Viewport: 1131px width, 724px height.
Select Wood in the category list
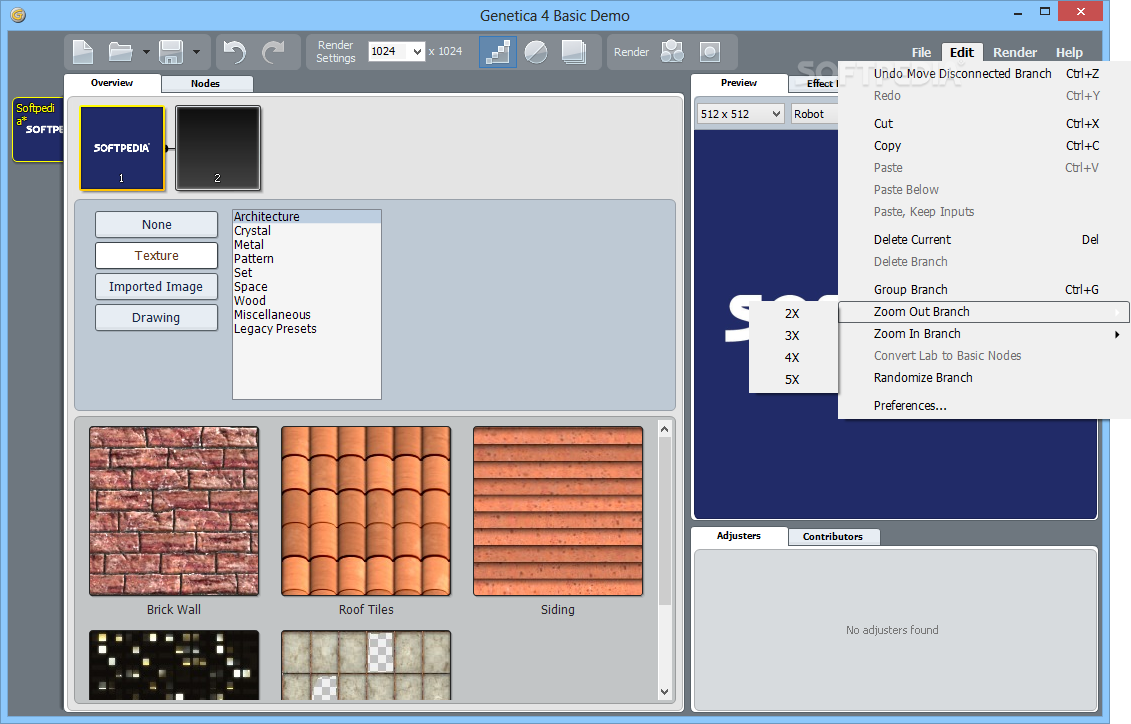pyautogui.click(x=307, y=301)
